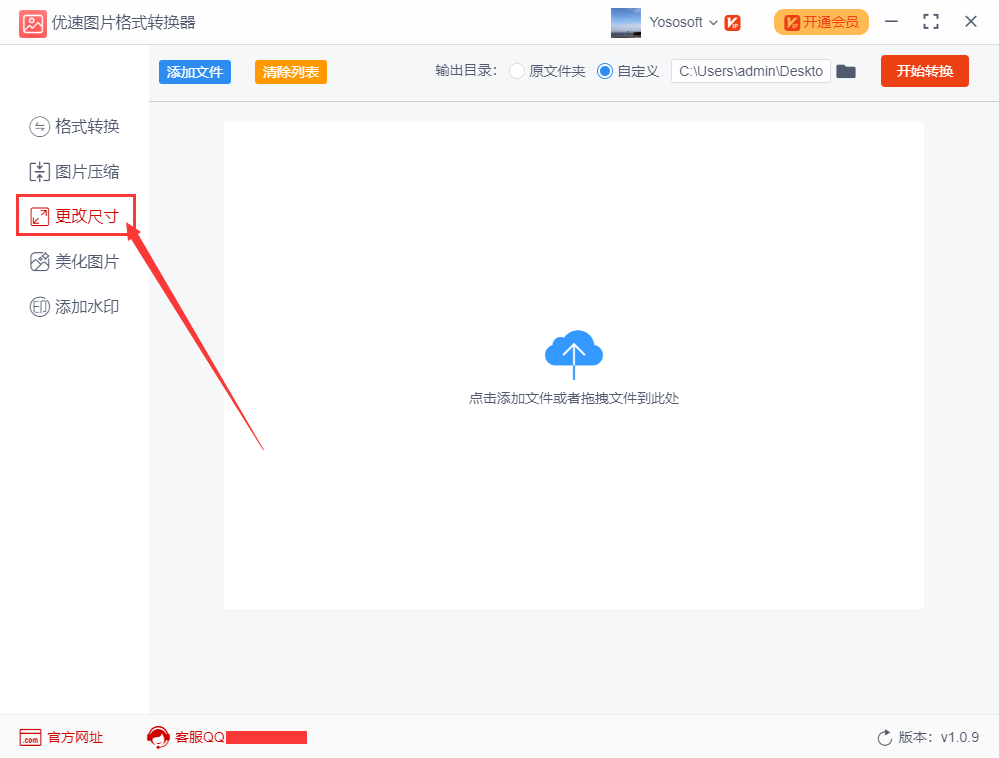Click the VIP badge icon beside username
This screenshot has width=999, height=758.
tap(733, 23)
